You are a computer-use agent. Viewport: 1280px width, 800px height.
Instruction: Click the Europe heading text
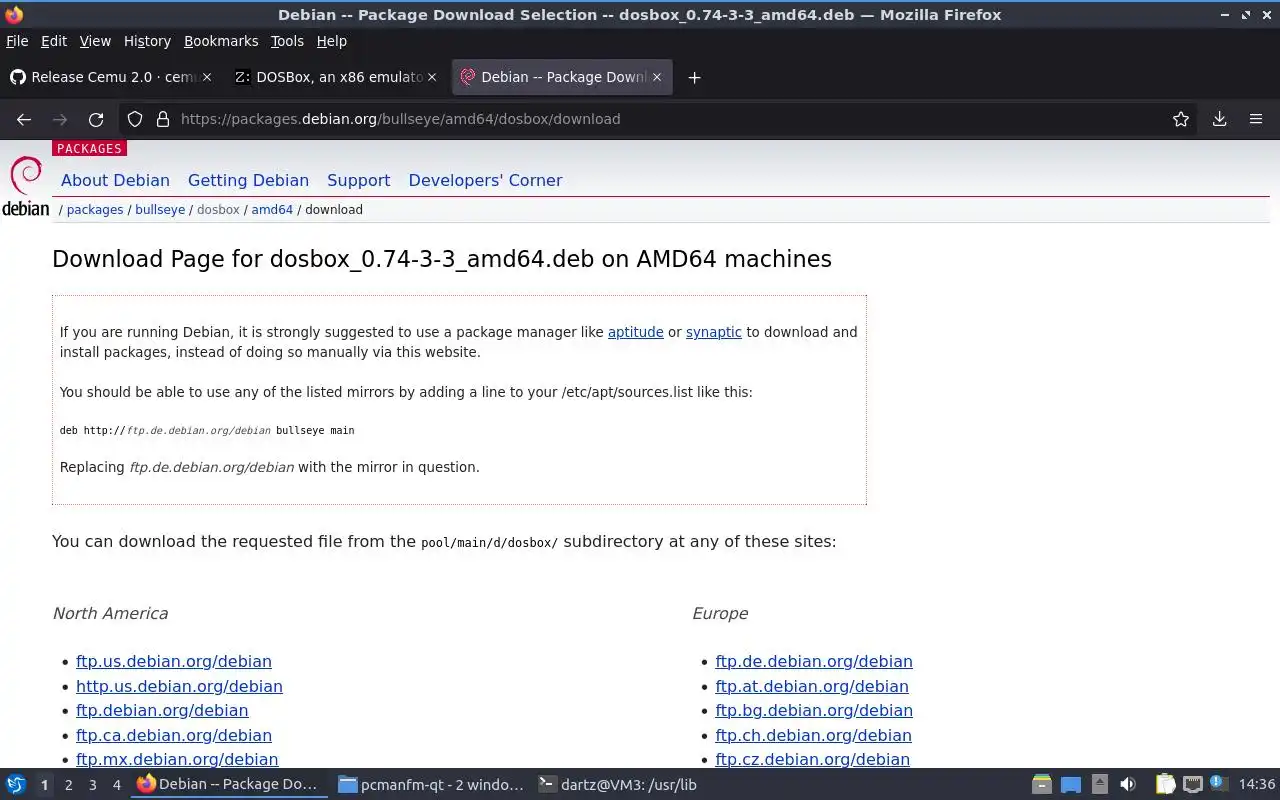pyautogui.click(x=720, y=614)
